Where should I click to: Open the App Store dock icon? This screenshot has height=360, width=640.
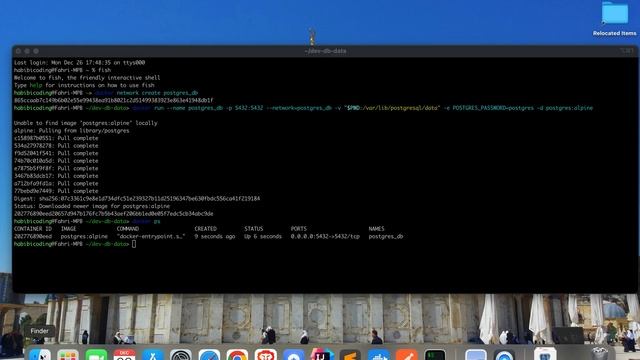153,355
